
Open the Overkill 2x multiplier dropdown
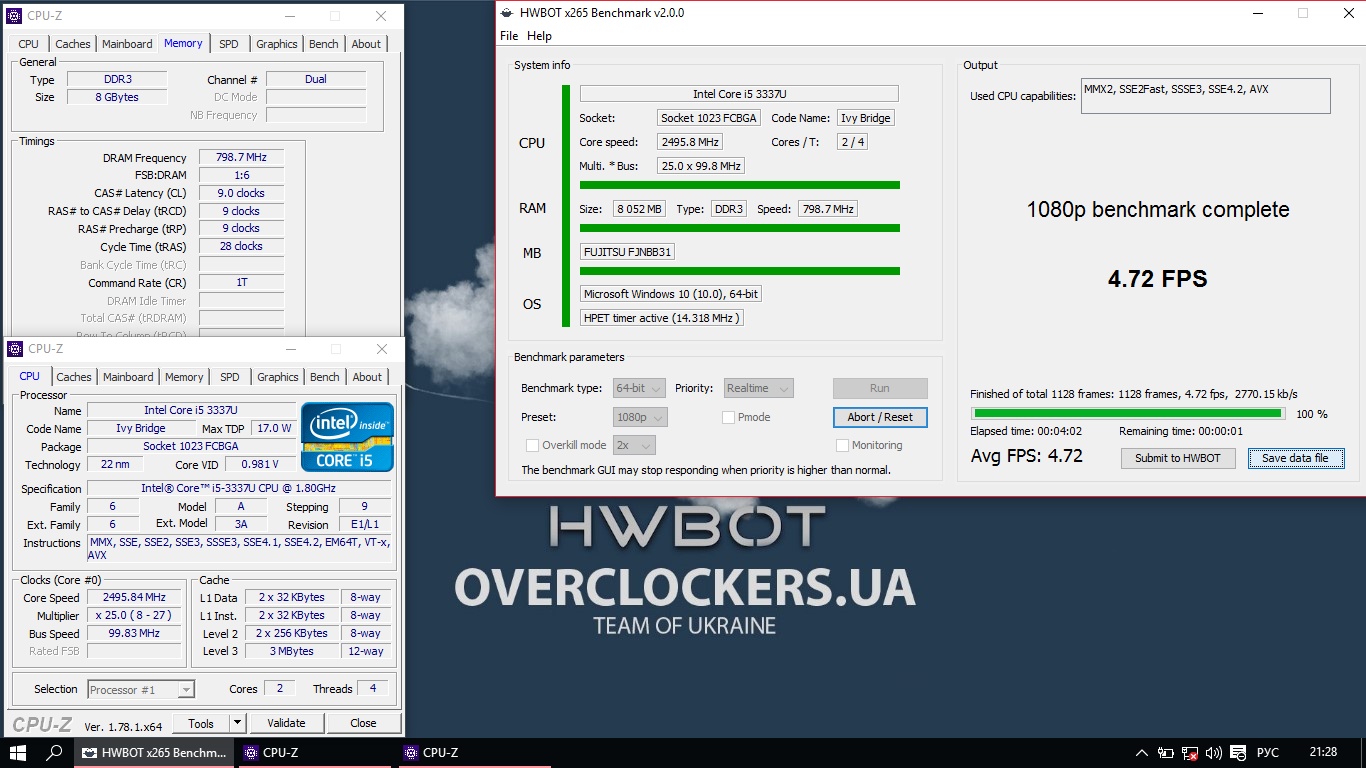[634, 445]
